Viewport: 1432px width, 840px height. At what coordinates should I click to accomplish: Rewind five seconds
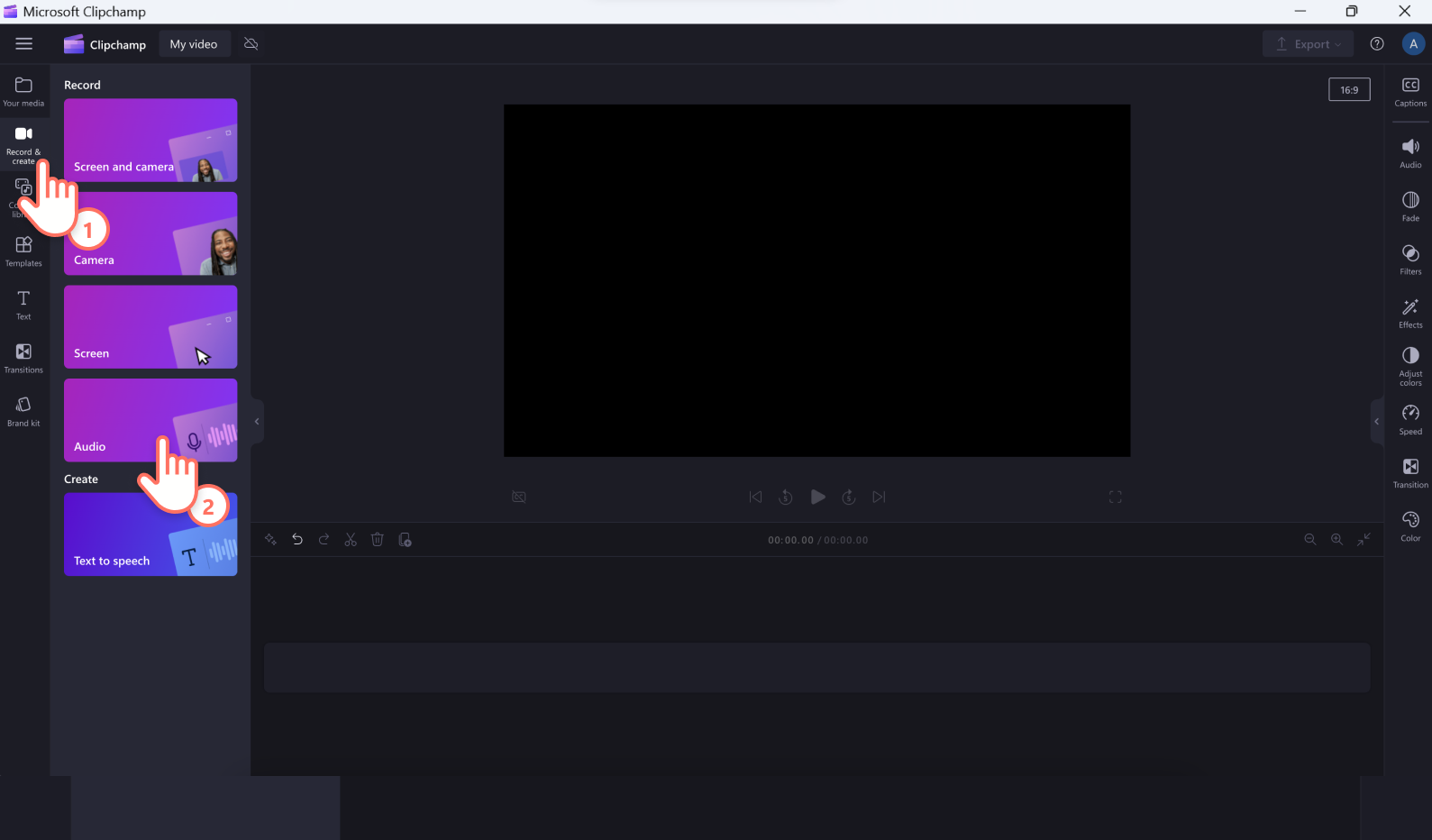coord(786,497)
